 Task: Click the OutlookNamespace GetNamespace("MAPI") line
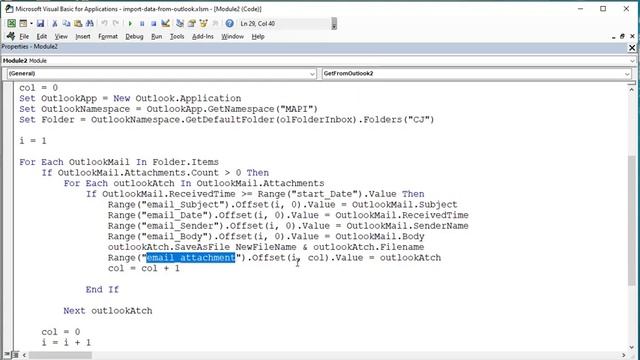pos(168,109)
